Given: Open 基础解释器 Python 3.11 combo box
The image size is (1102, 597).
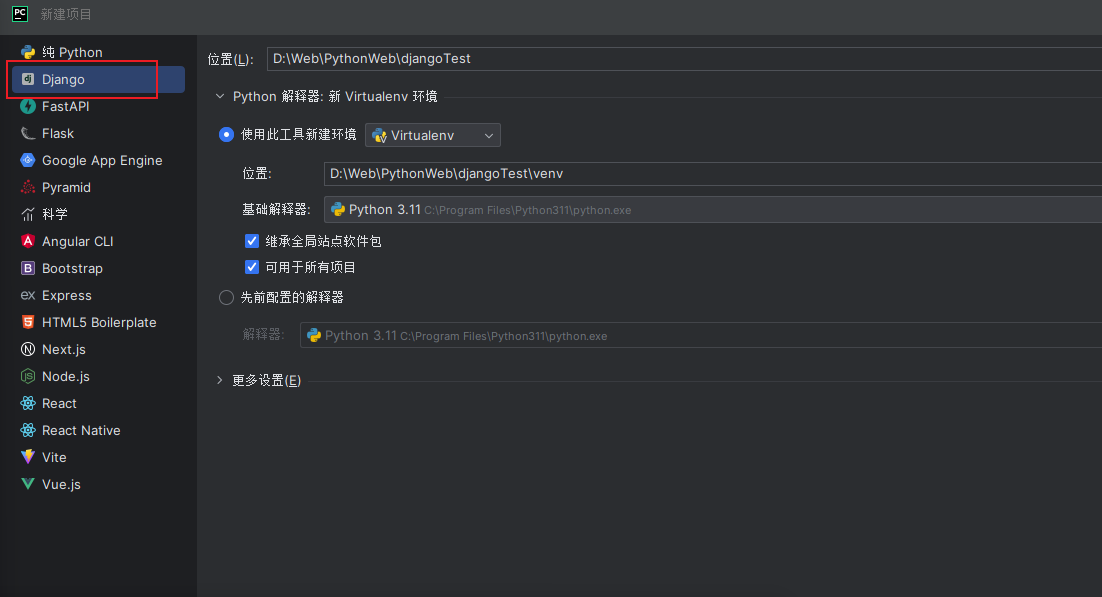Looking at the screenshot, I should coord(713,210).
